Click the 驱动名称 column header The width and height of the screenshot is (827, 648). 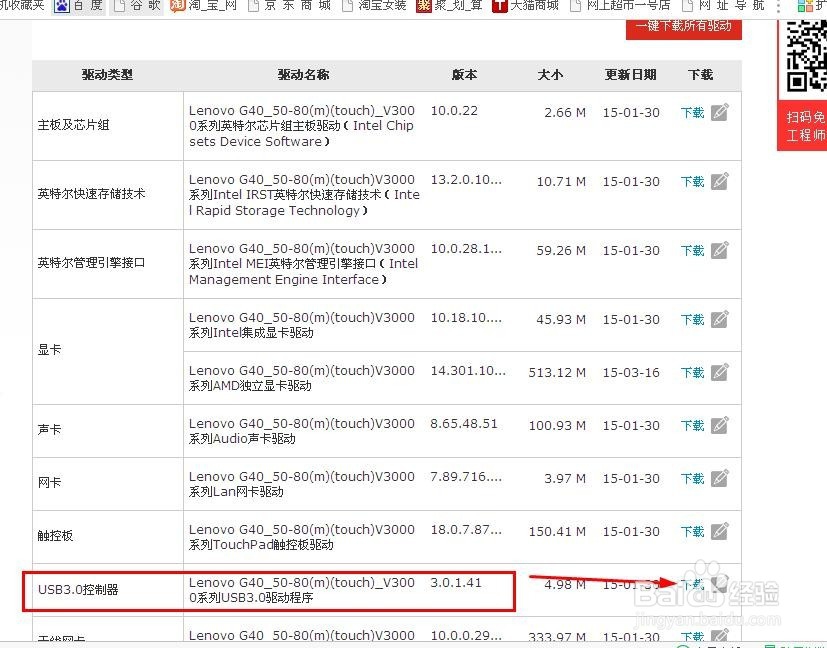pyautogui.click(x=303, y=75)
